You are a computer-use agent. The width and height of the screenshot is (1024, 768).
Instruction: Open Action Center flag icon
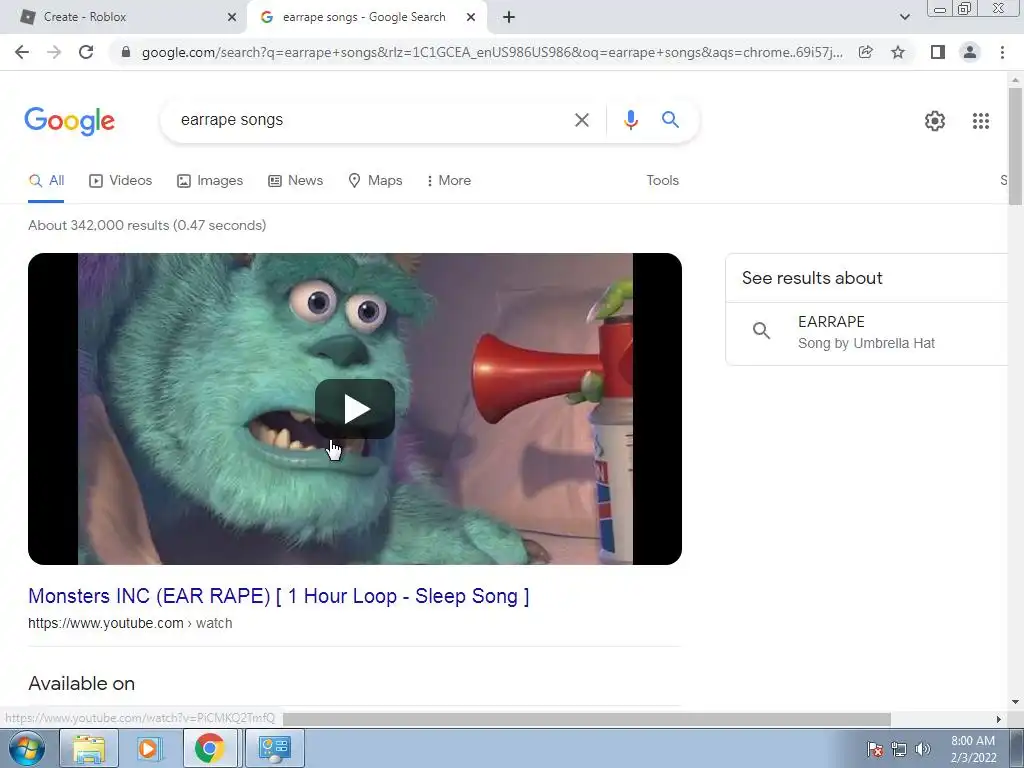pos(874,750)
